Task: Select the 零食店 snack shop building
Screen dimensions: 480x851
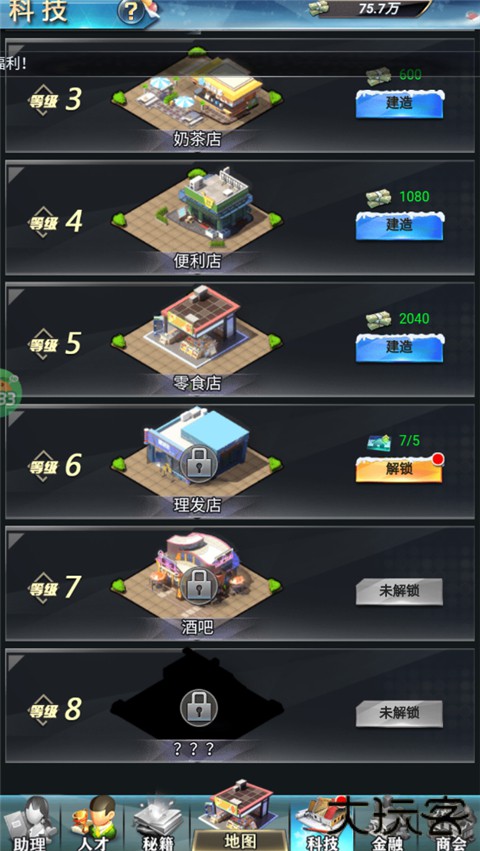Action: pyautogui.click(x=198, y=332)
